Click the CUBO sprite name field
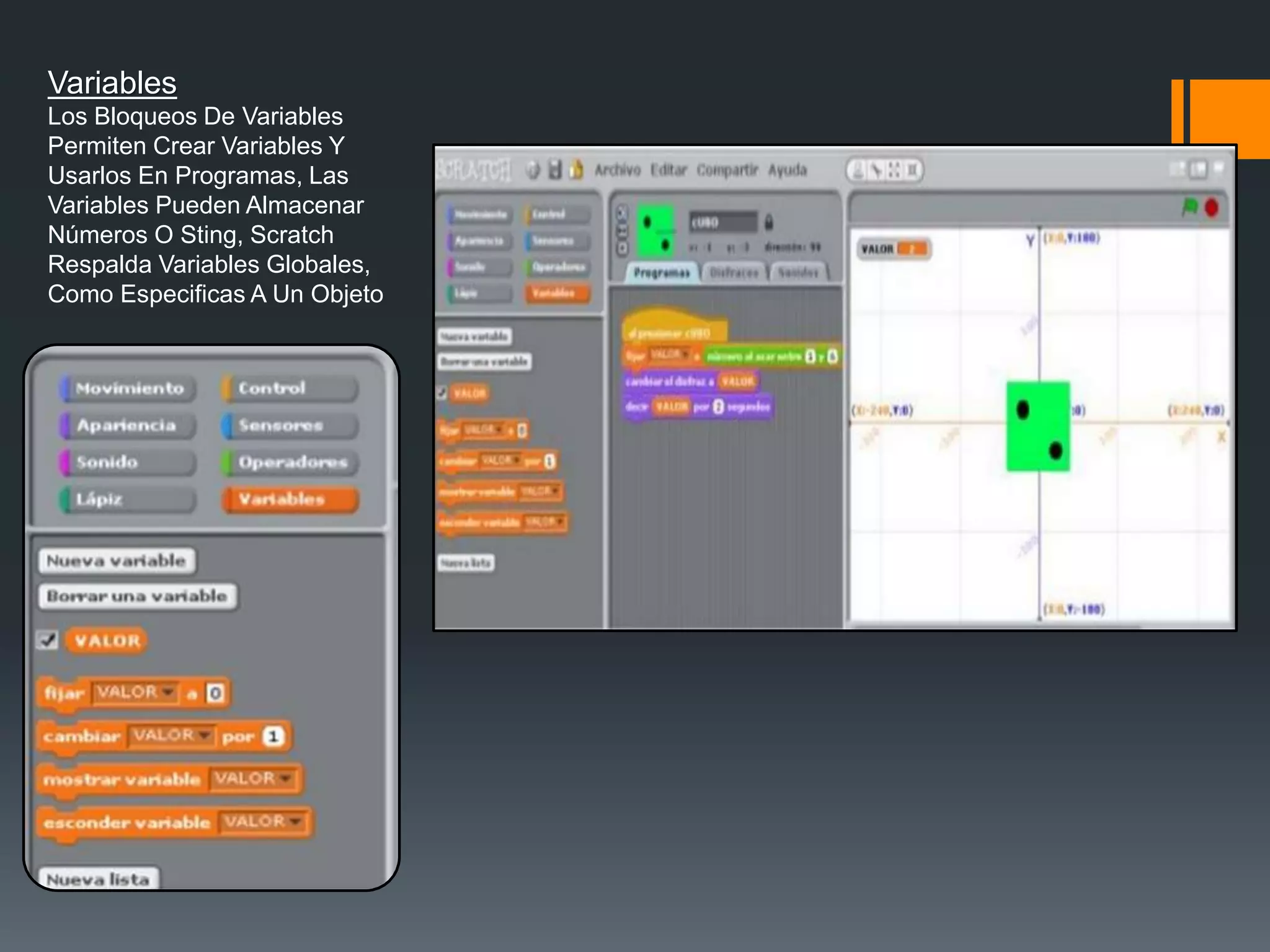Viewport: 1270px width, 952px height. tap(722, 222)
